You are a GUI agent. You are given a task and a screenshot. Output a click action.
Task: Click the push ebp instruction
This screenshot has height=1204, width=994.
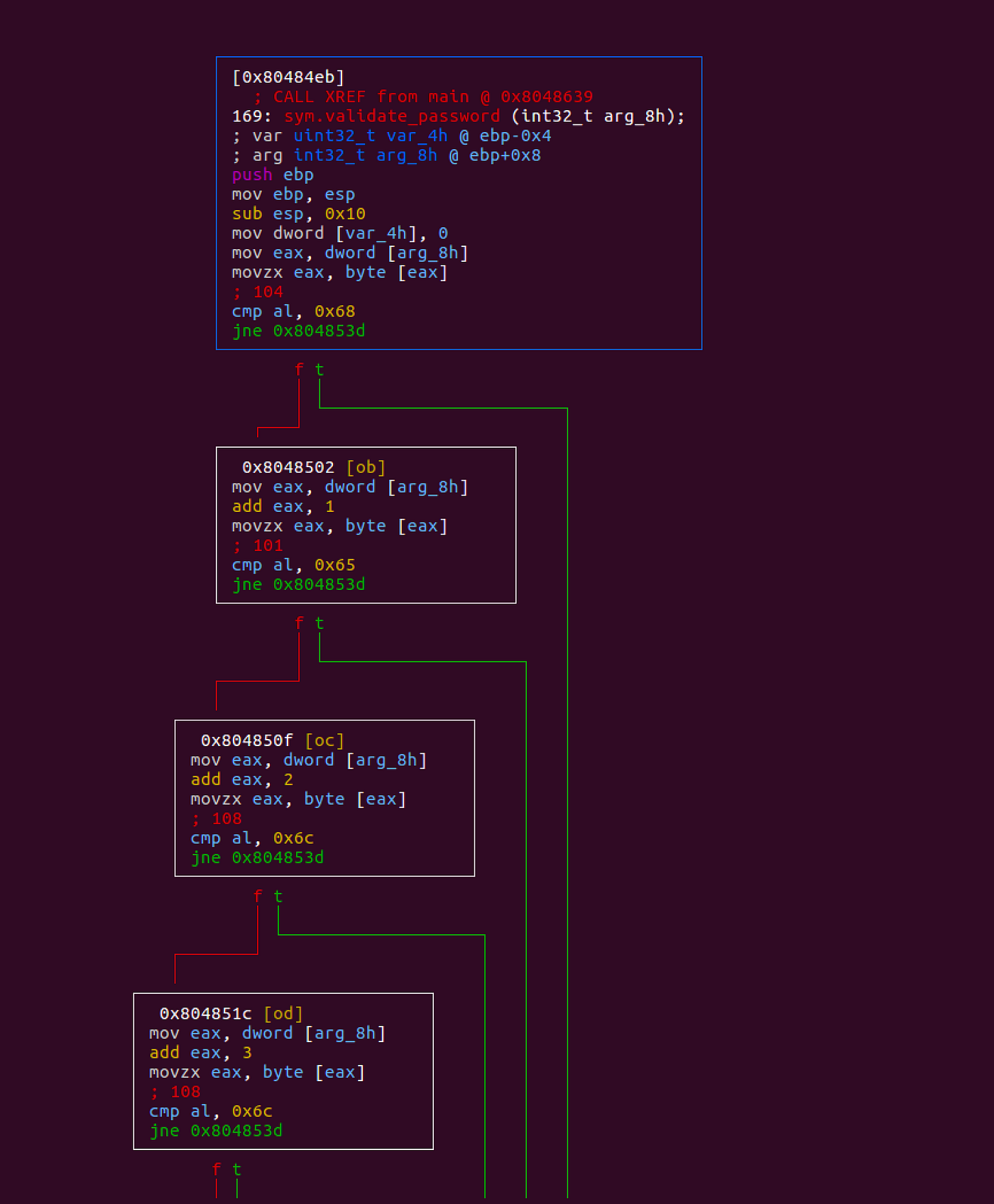coord(273,175)
